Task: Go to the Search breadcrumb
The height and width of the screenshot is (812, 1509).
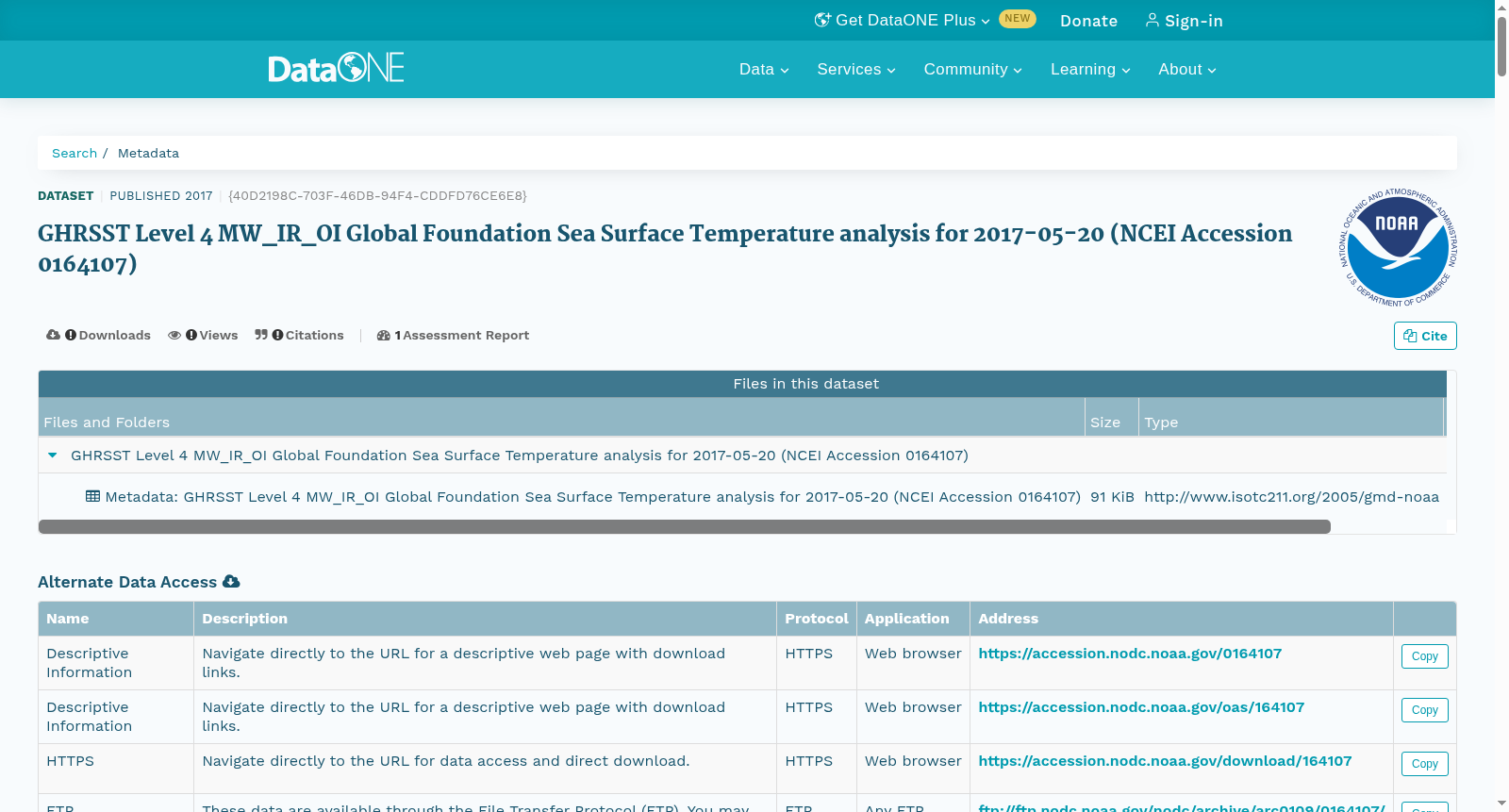Action: pos(75,153)
